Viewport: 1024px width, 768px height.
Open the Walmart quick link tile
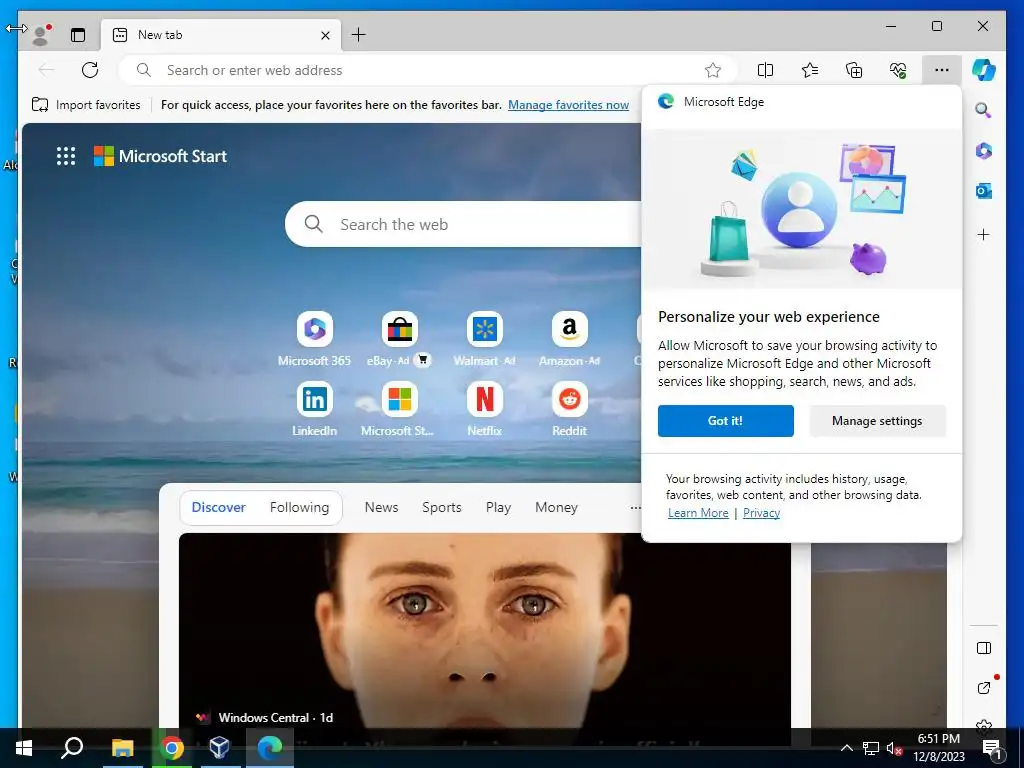tap(485, 339)
